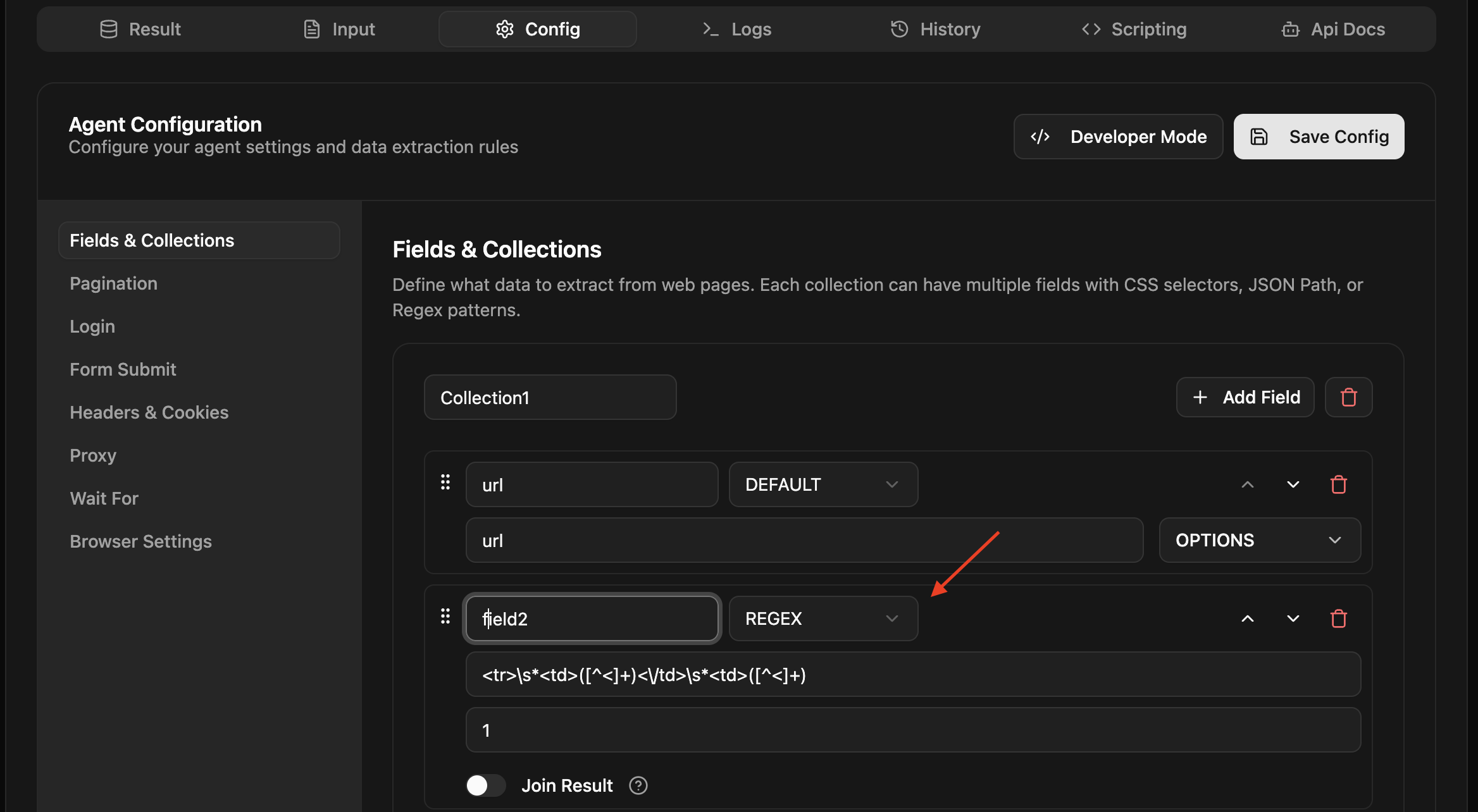The height and width of the screenshot is (812, 1478).
Task: Open the REGEX type dropdown
Action: click(x=823, y=618)
